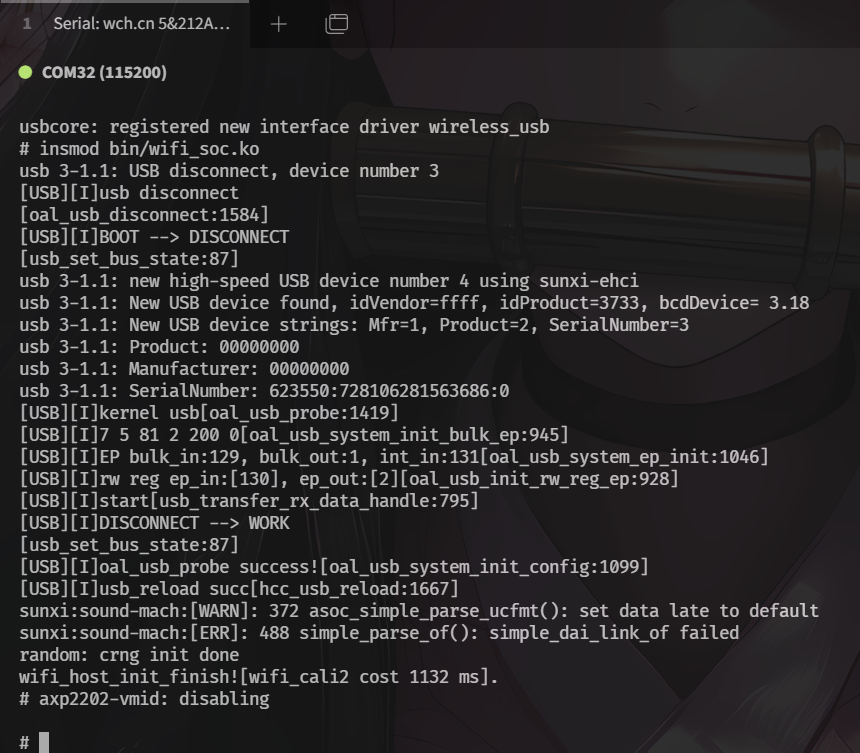860x753 pixels.
Task: Click the green connection status dot
Action: 26,73
